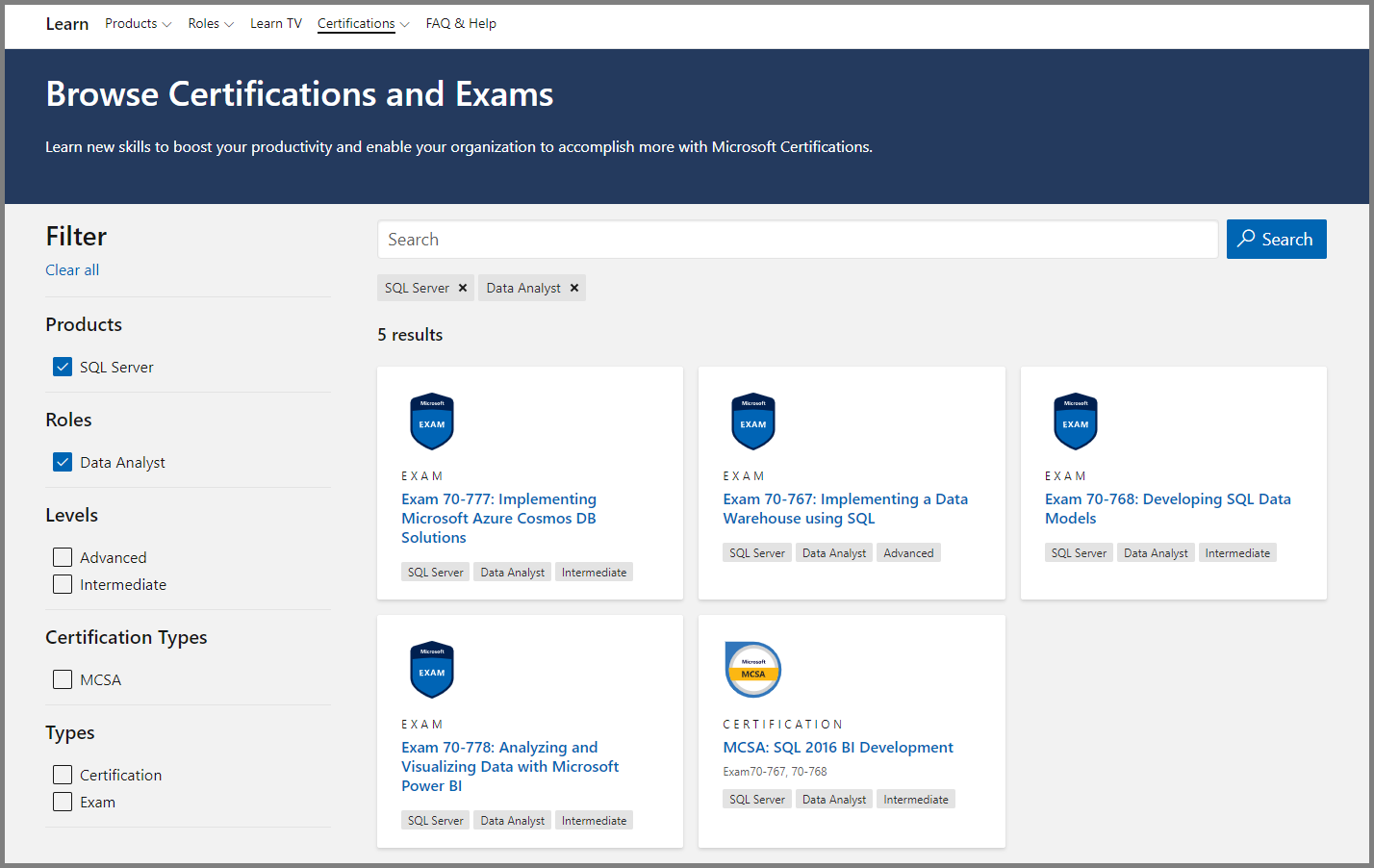Click the MCSA certification badge icon
The width and height of the screenshot is (1374, 868).
[753, 670]
